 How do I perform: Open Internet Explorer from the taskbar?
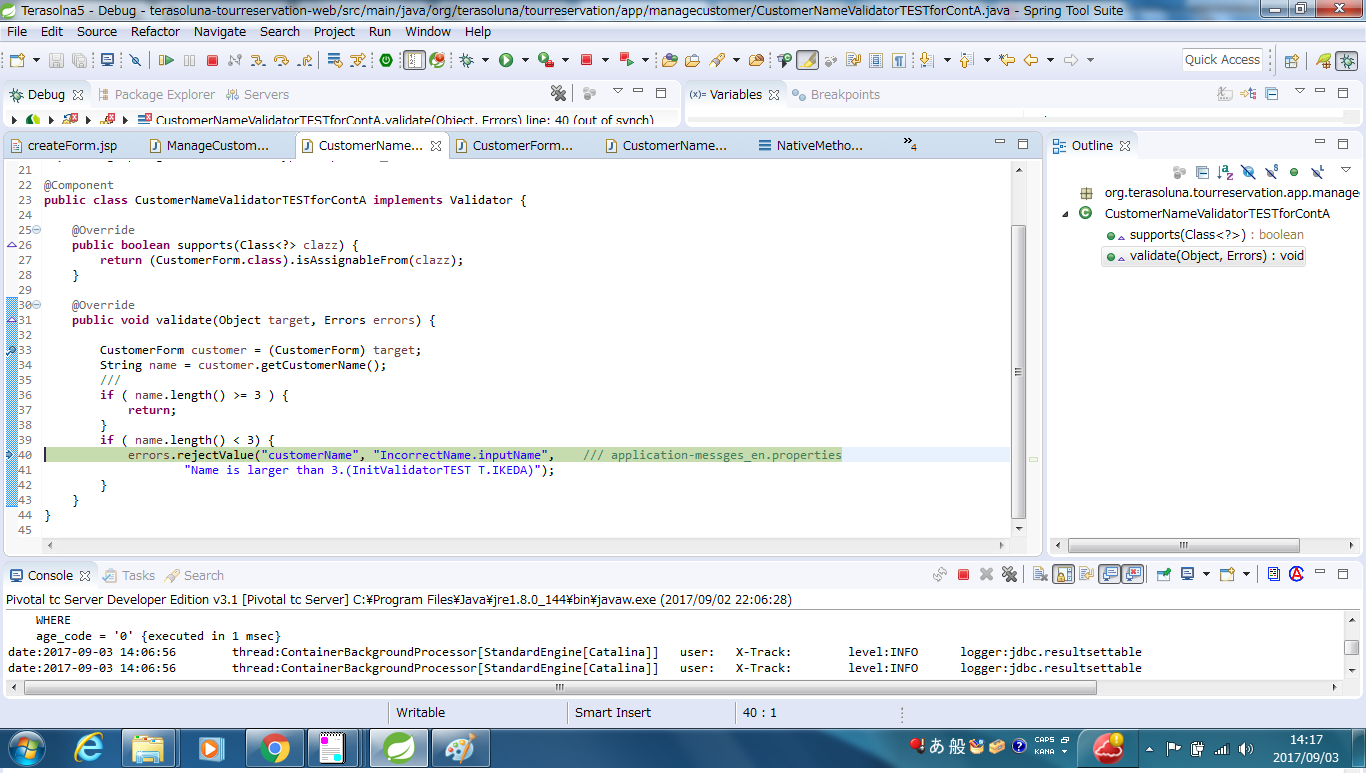click(90, 748)
